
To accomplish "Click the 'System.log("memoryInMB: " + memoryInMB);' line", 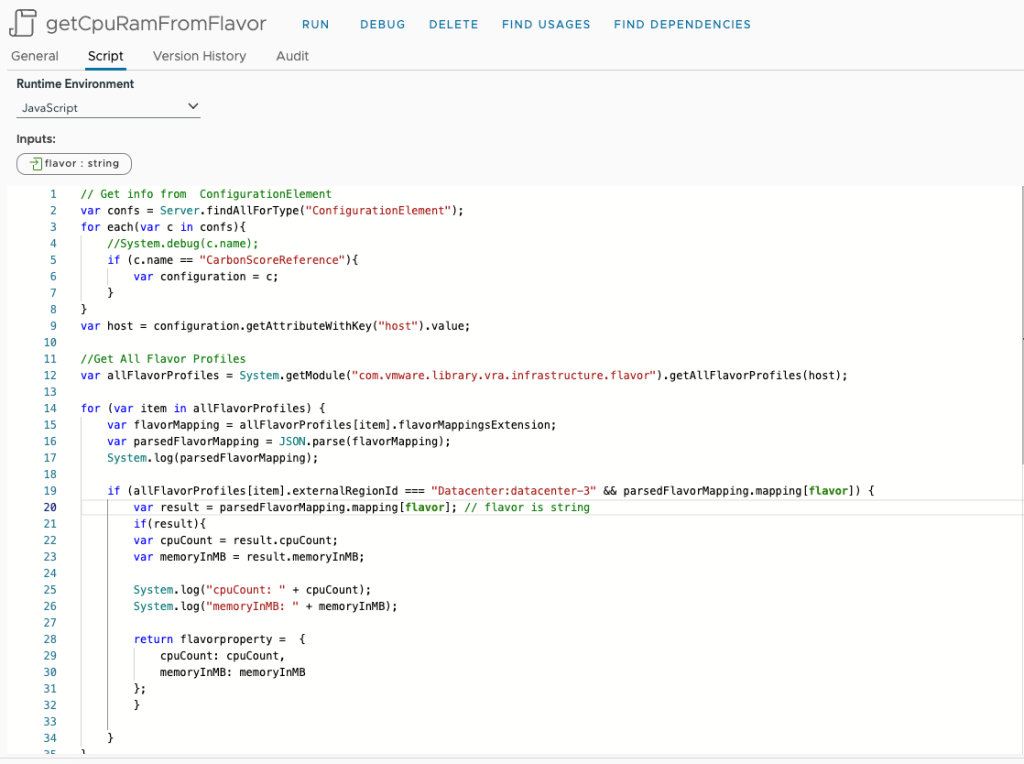I will [x=265, y=607].
